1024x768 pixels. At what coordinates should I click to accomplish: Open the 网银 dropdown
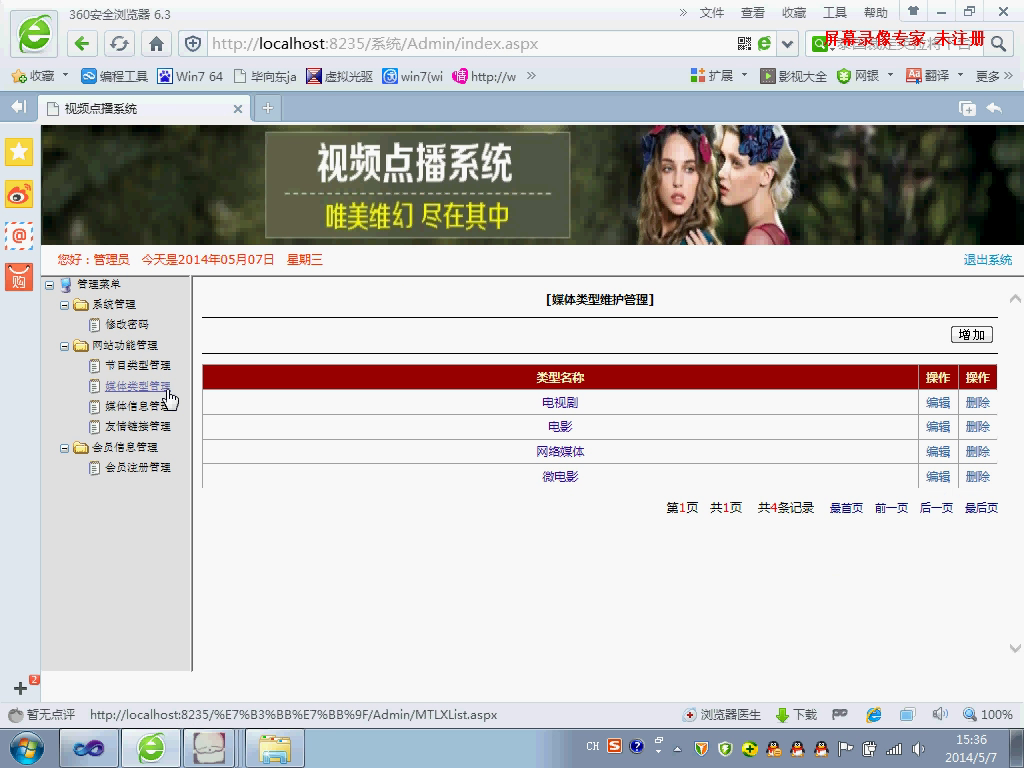[865, 76]
